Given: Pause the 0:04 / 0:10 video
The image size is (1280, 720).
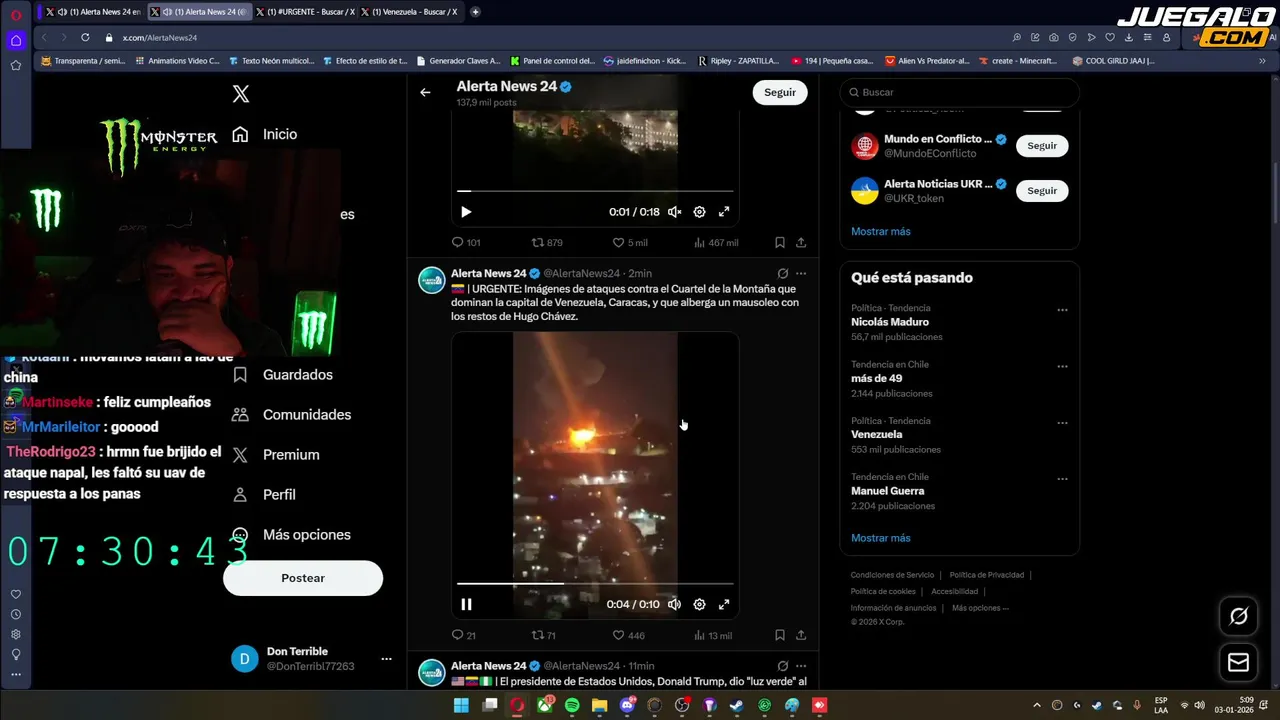Looking at the screenshot, I should click(x=466, y=604).
